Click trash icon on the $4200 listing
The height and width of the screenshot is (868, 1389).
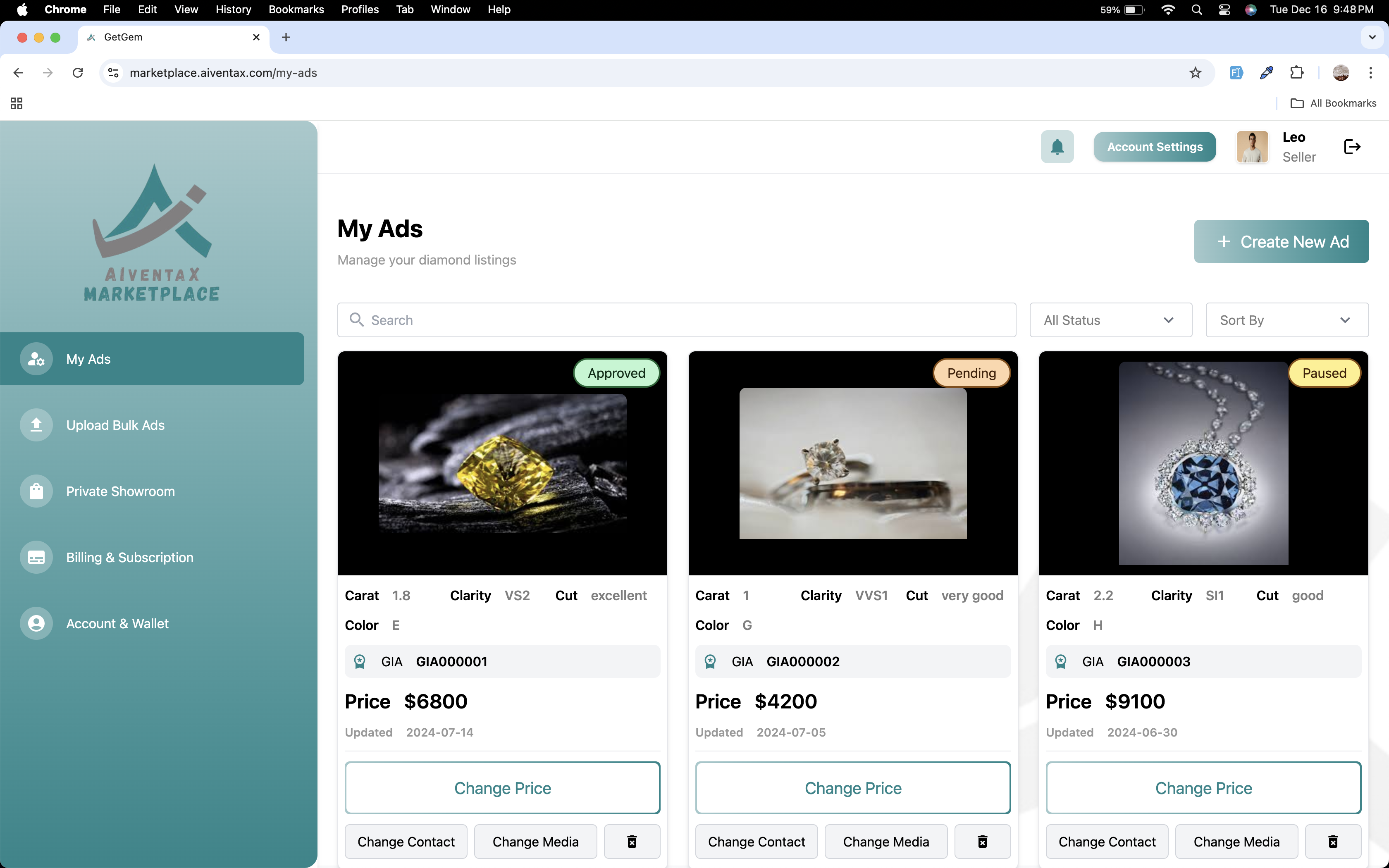coord(982,842)
